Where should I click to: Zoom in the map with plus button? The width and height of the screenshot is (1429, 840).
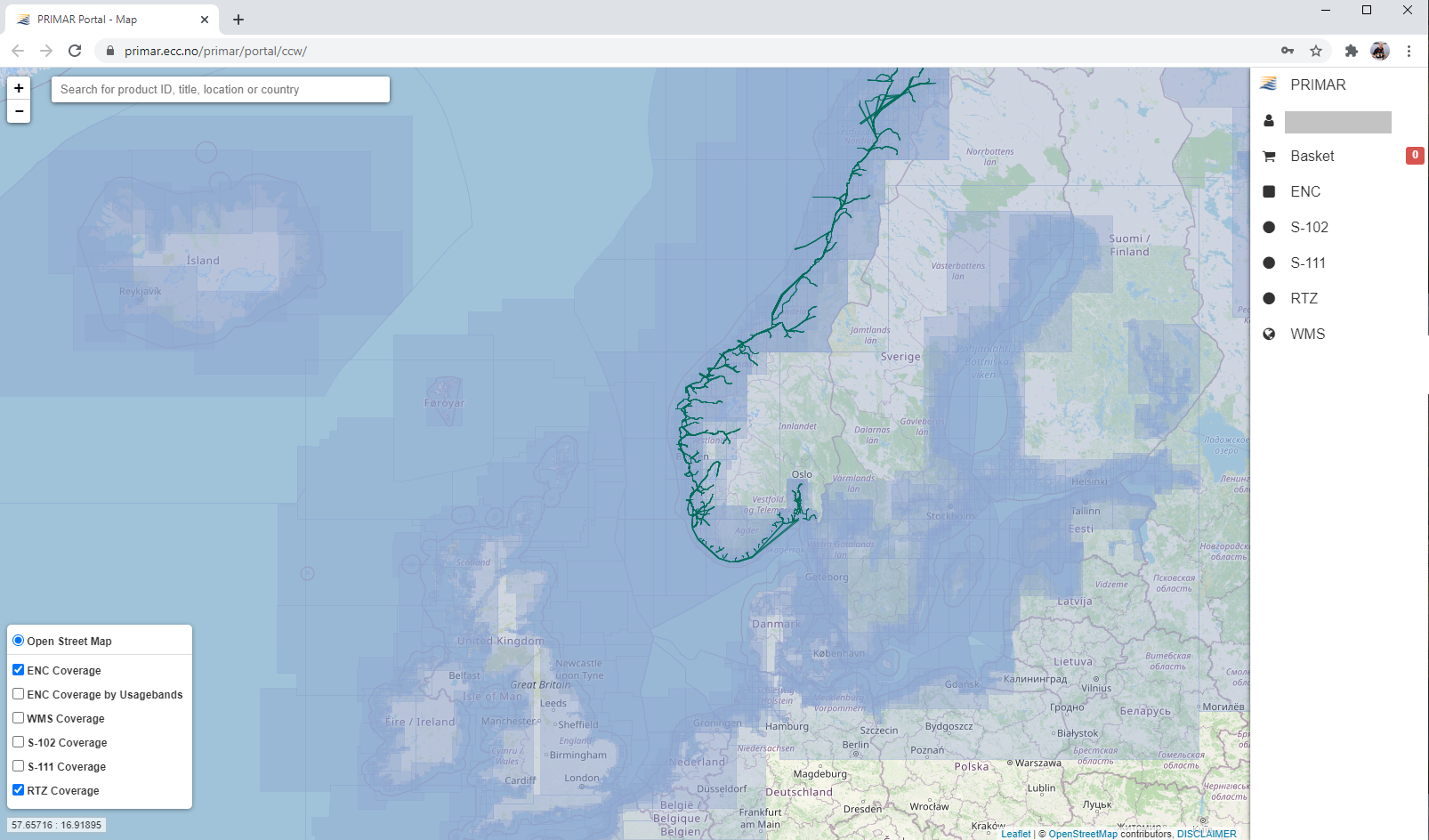(x=19, y=88)
